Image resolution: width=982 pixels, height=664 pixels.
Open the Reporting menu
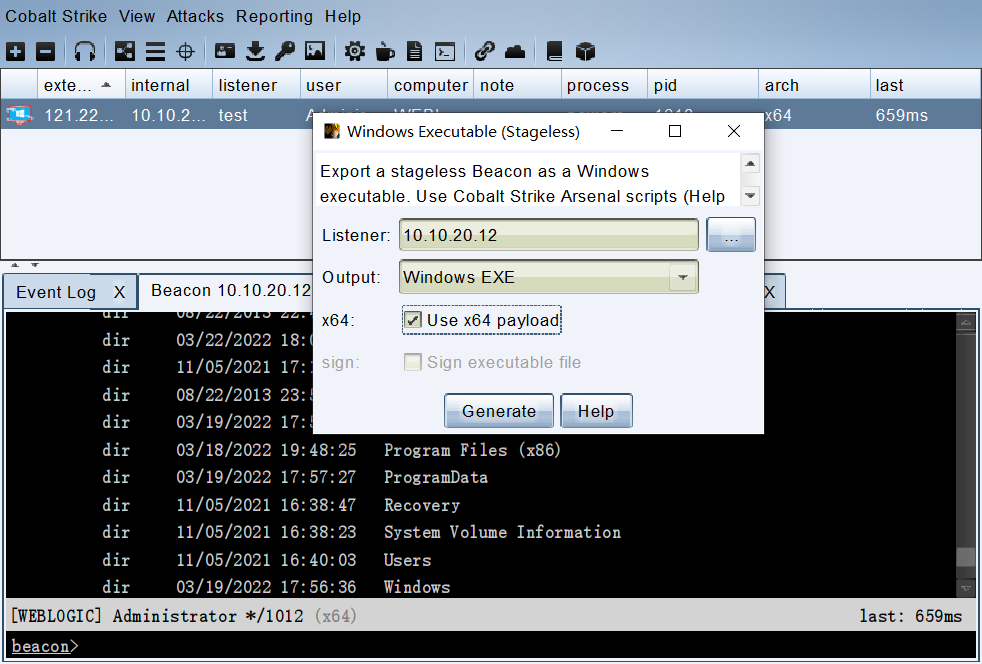point(274,16)
